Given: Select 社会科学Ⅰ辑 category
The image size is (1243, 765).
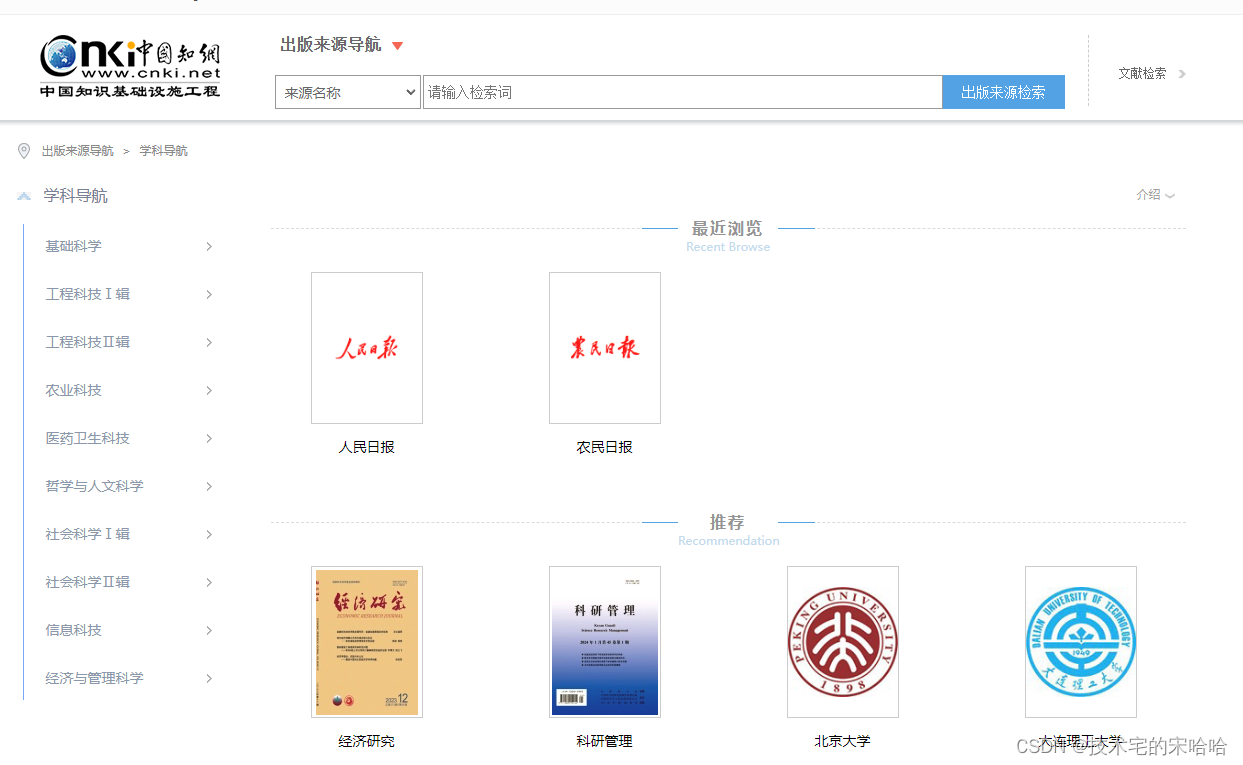Looking at the screenshot, I should point(87,534).
